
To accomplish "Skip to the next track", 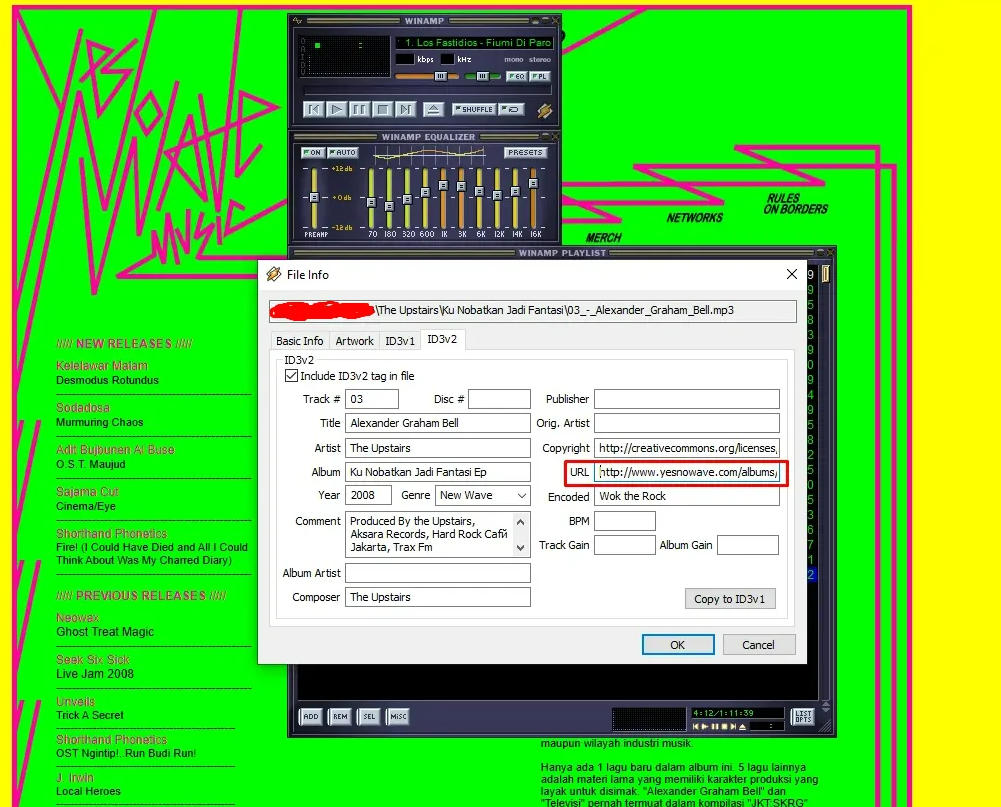I will [x=405, y=109].
